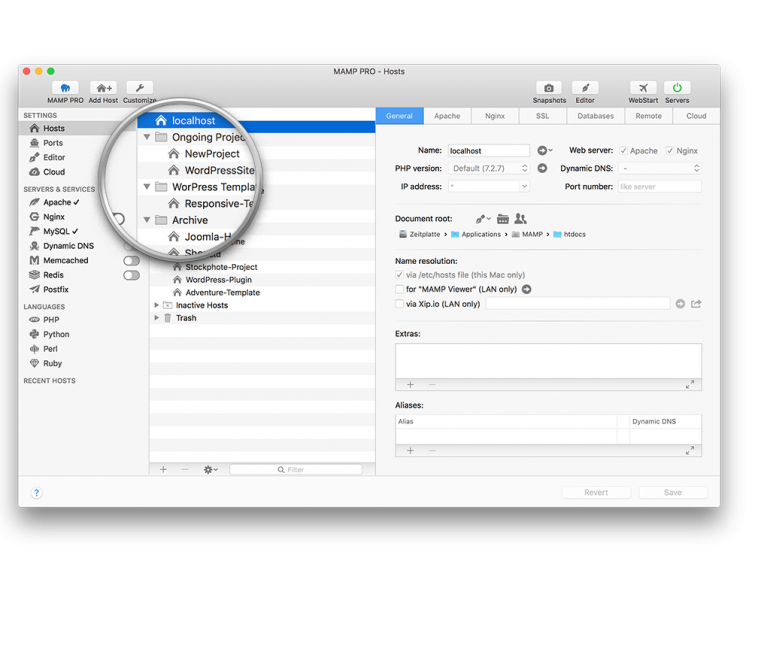Collapse the Archive folder
The height and width of the screenshot is (646, 770).
(x=147, y=220)
